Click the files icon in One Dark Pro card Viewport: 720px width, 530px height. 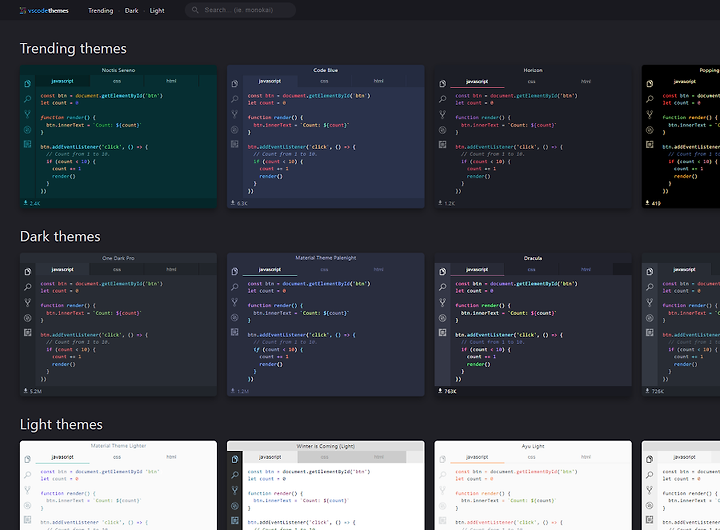tap(28, 272)
